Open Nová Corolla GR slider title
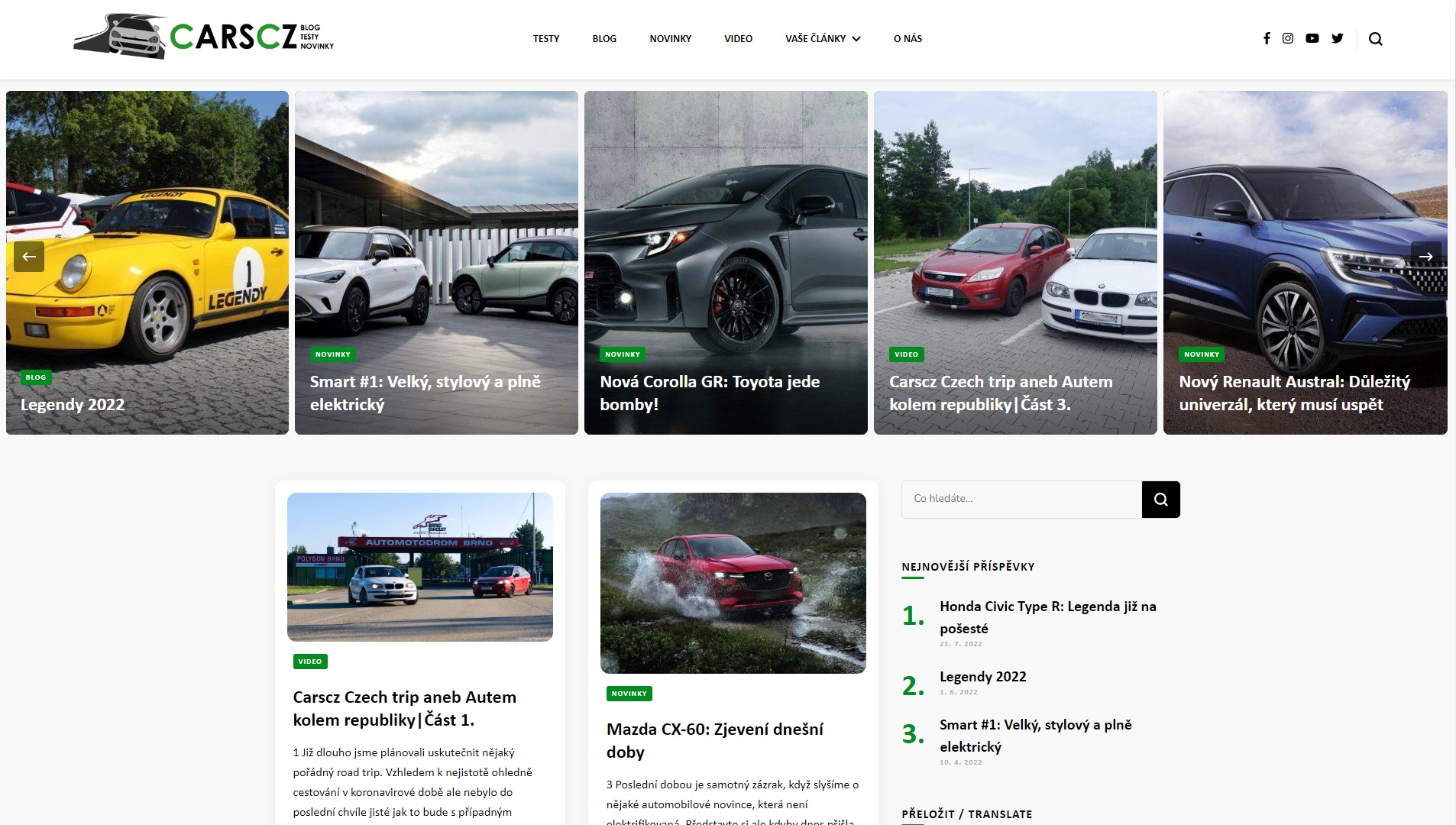Image resolution: width=1456 pixels, height=825 pixels. (x=710, y=393)
